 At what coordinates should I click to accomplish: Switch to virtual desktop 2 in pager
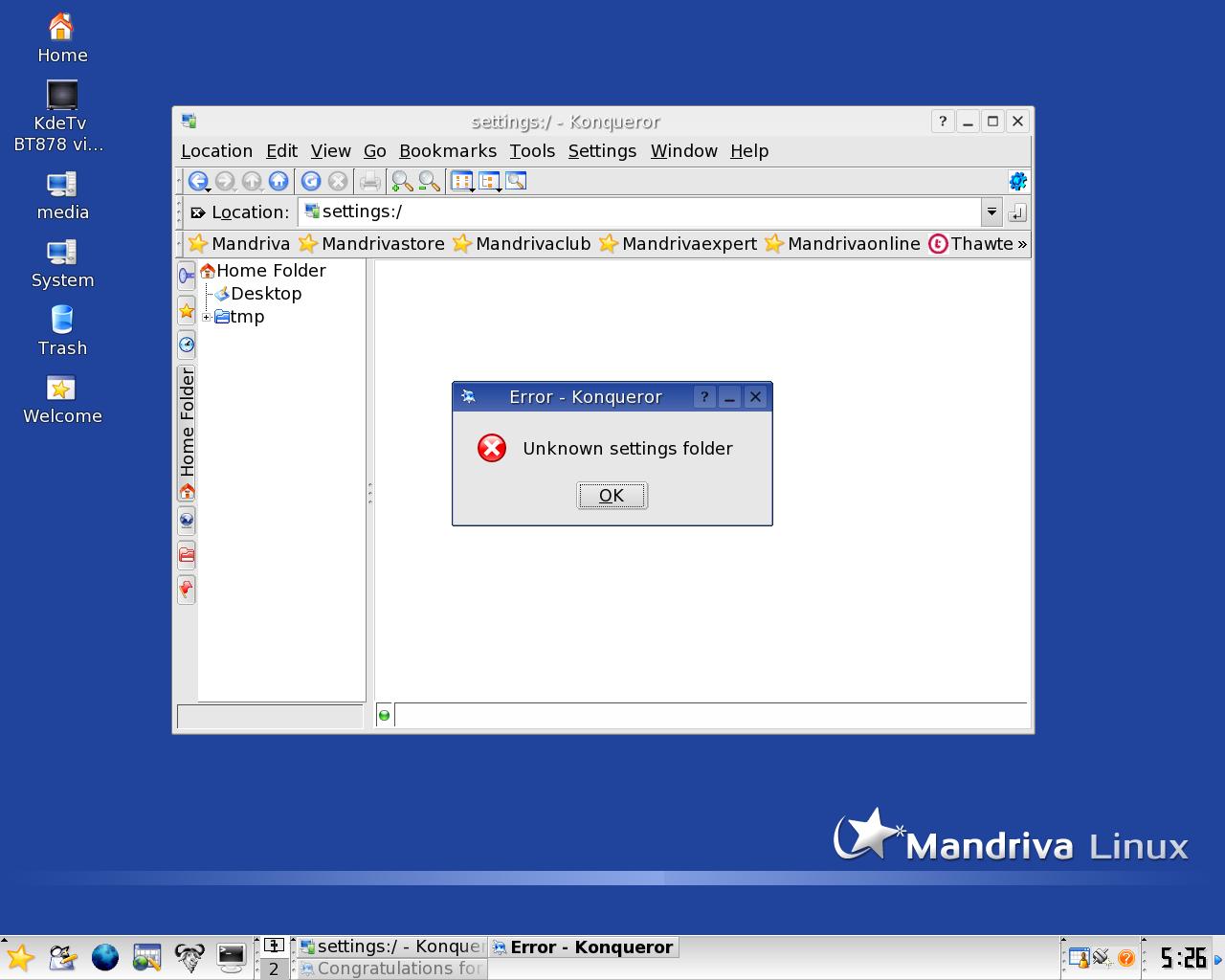tap(274, 969)
